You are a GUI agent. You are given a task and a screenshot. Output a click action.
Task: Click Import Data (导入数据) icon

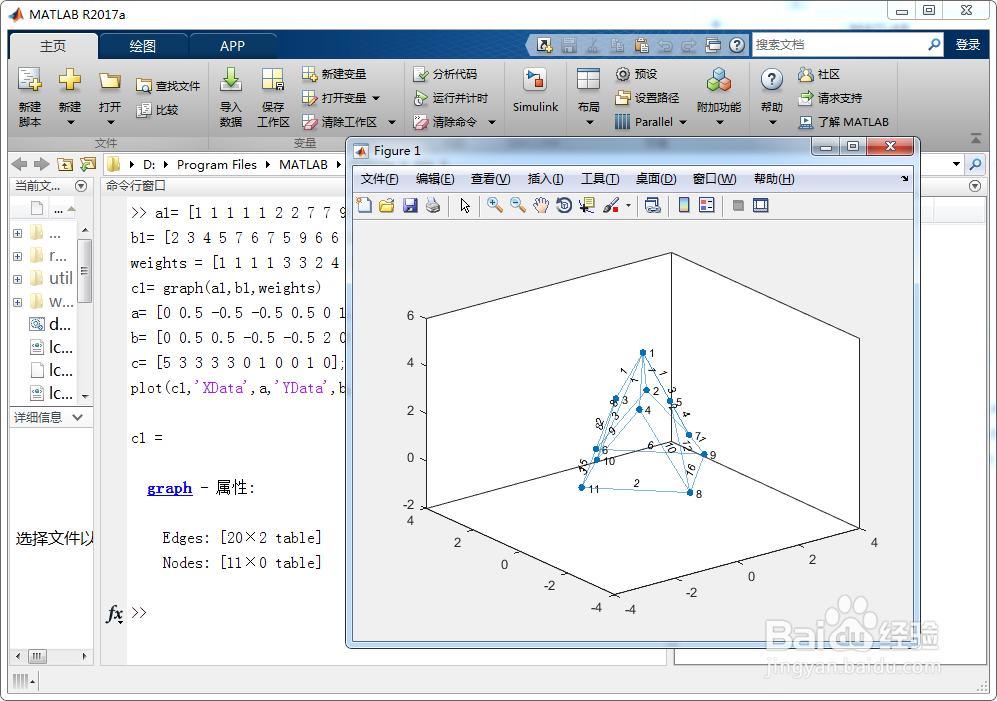tap(231, 81)
